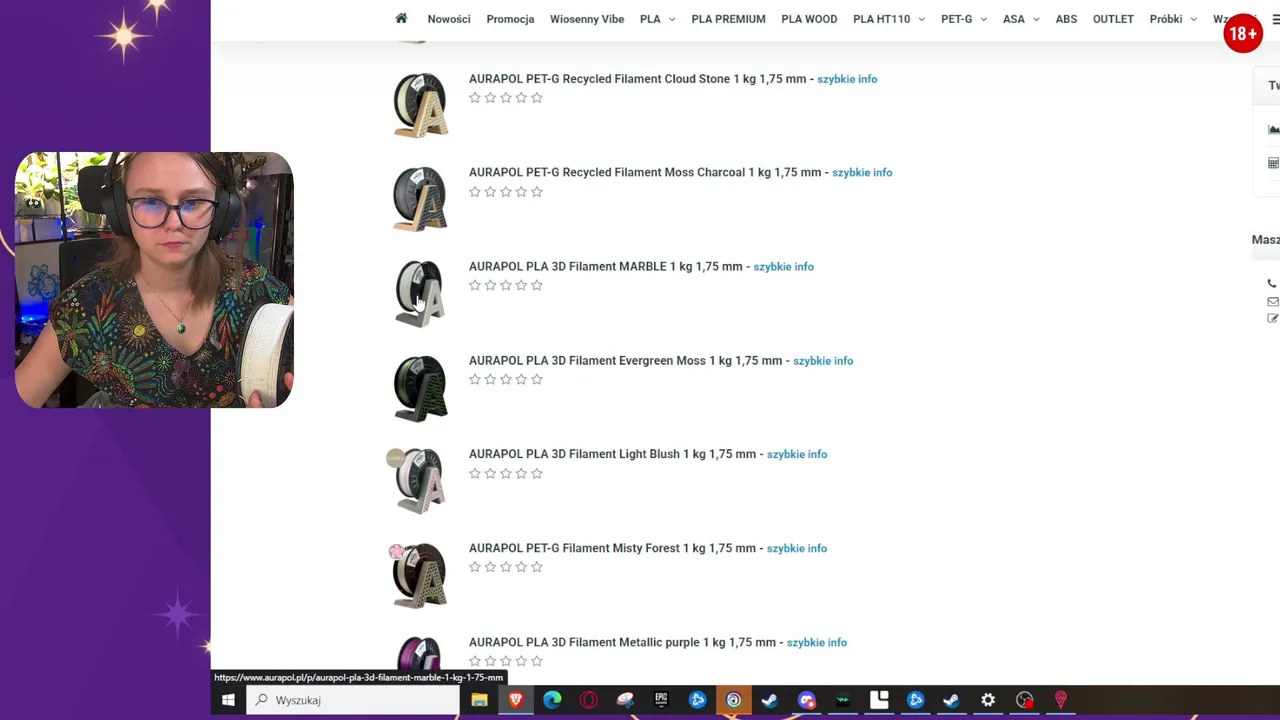Launch Microsoft Edge from taskbar
Screen dimensions: 1280x720
coord(552,700)
